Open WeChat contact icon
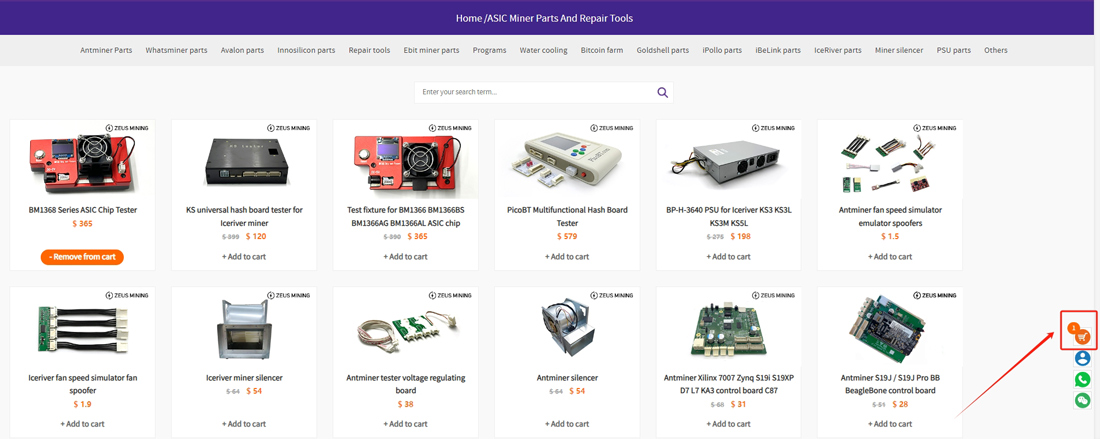The width and height of the screenshot is (1100, 439). [1082, 400]
